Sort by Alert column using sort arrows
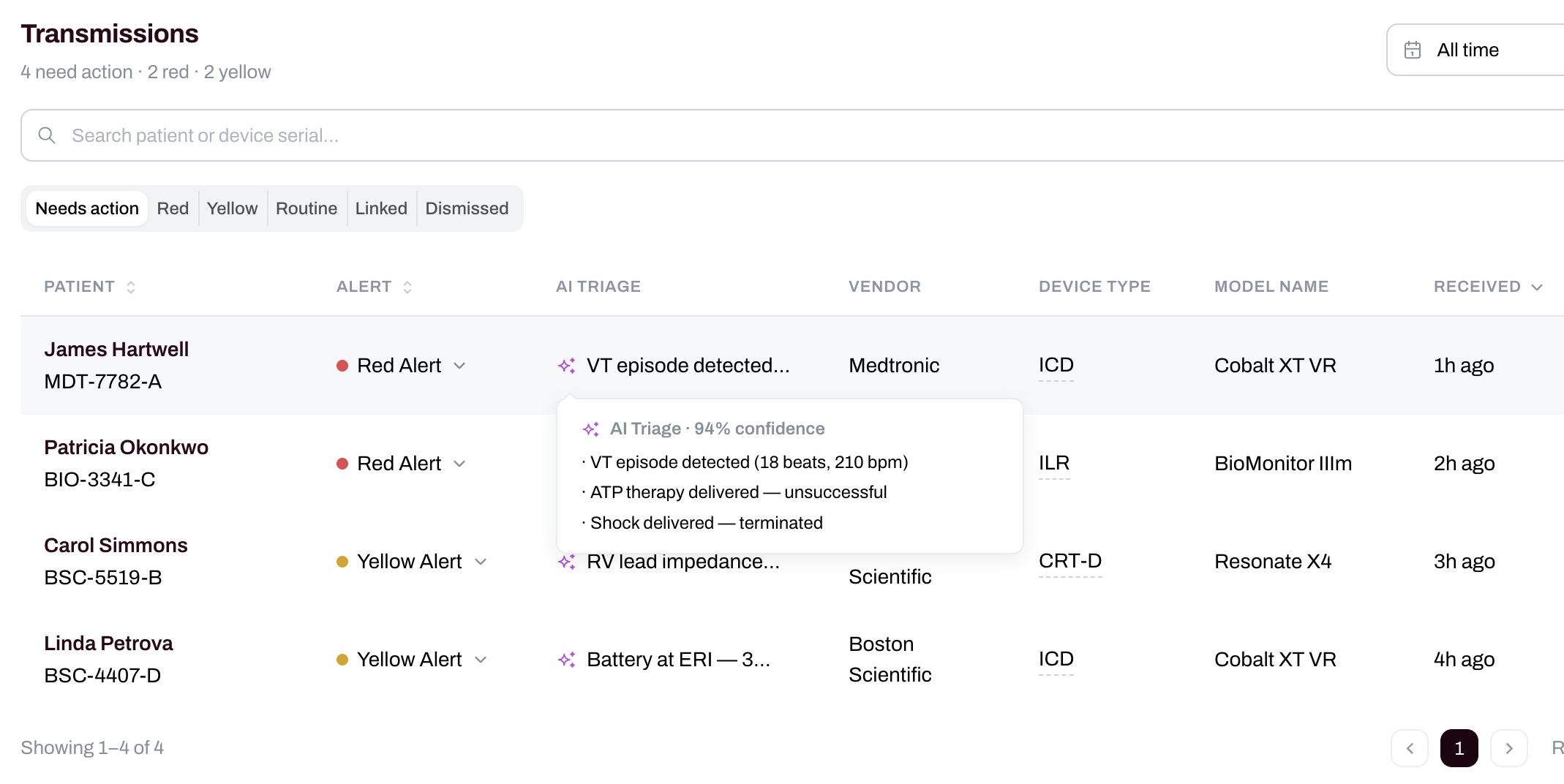1564x784 pixels. click(407, 287)
